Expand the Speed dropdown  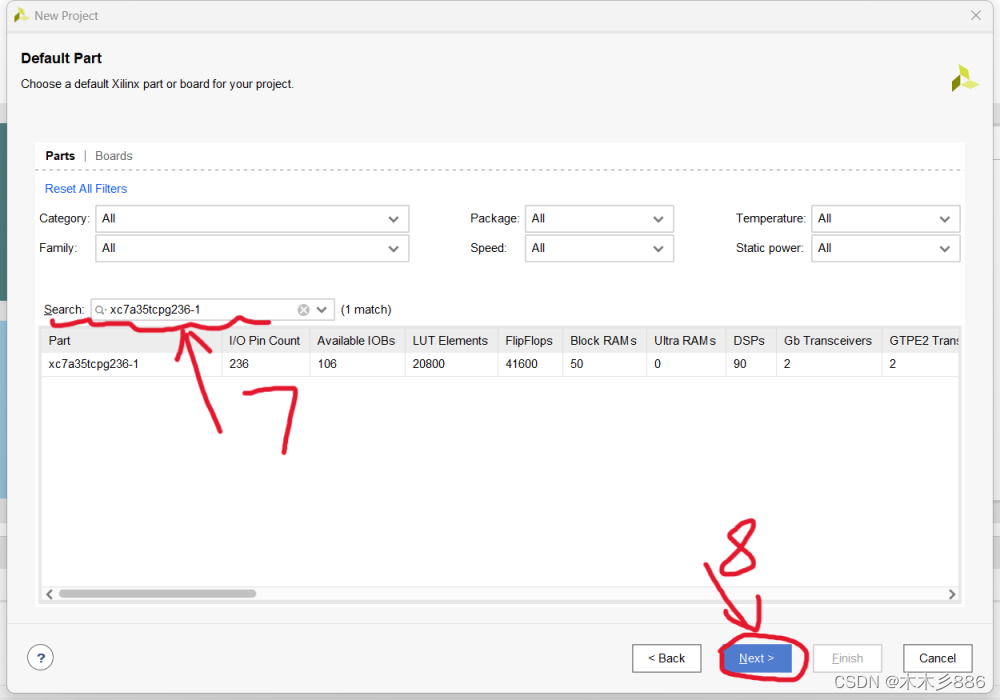click(x=599, y=249)
